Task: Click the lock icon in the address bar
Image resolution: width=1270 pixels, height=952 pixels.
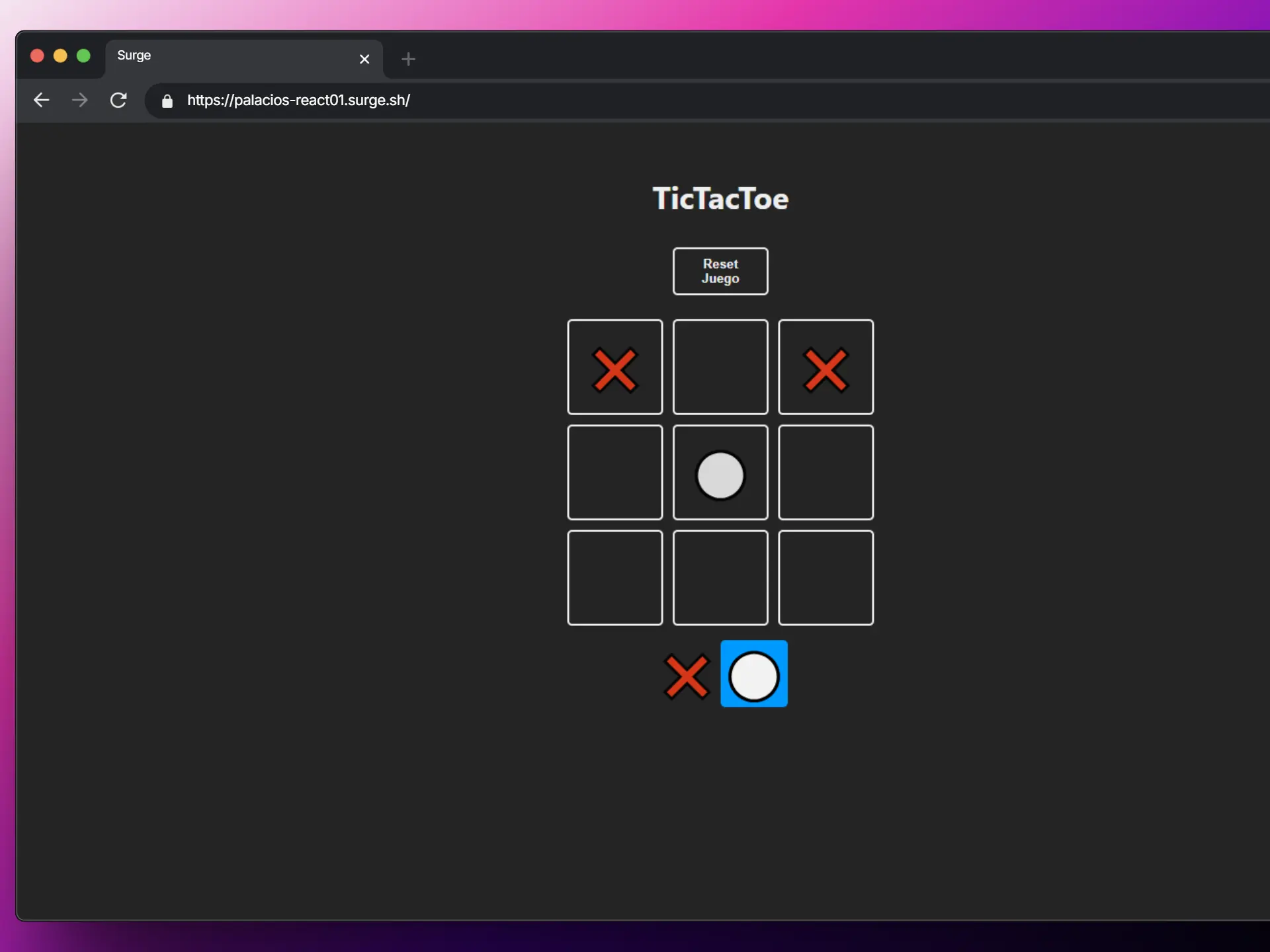Action: point(167,100)
